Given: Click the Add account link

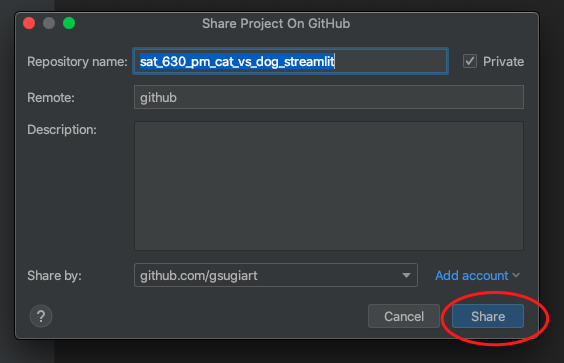Looking at the screenshot, I should coord(472,276).
